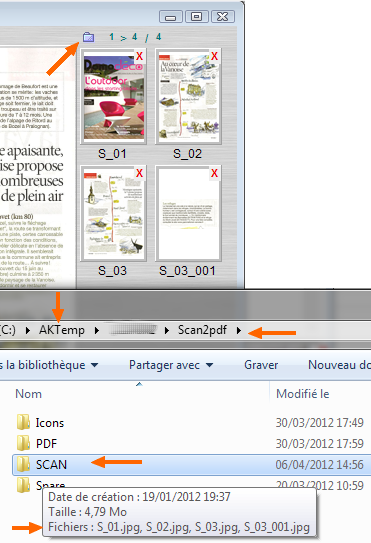Go to AKTemp in the breadcrumb path

pyautogui.click(x=62, y=330)
